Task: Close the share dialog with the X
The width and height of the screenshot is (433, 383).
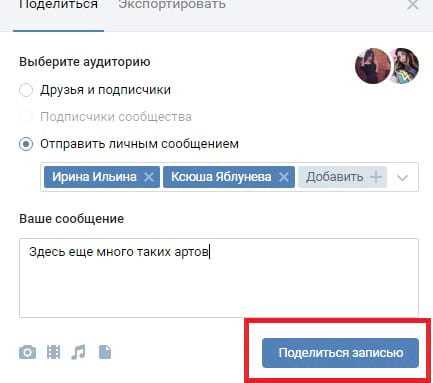Action: (413, 5)
